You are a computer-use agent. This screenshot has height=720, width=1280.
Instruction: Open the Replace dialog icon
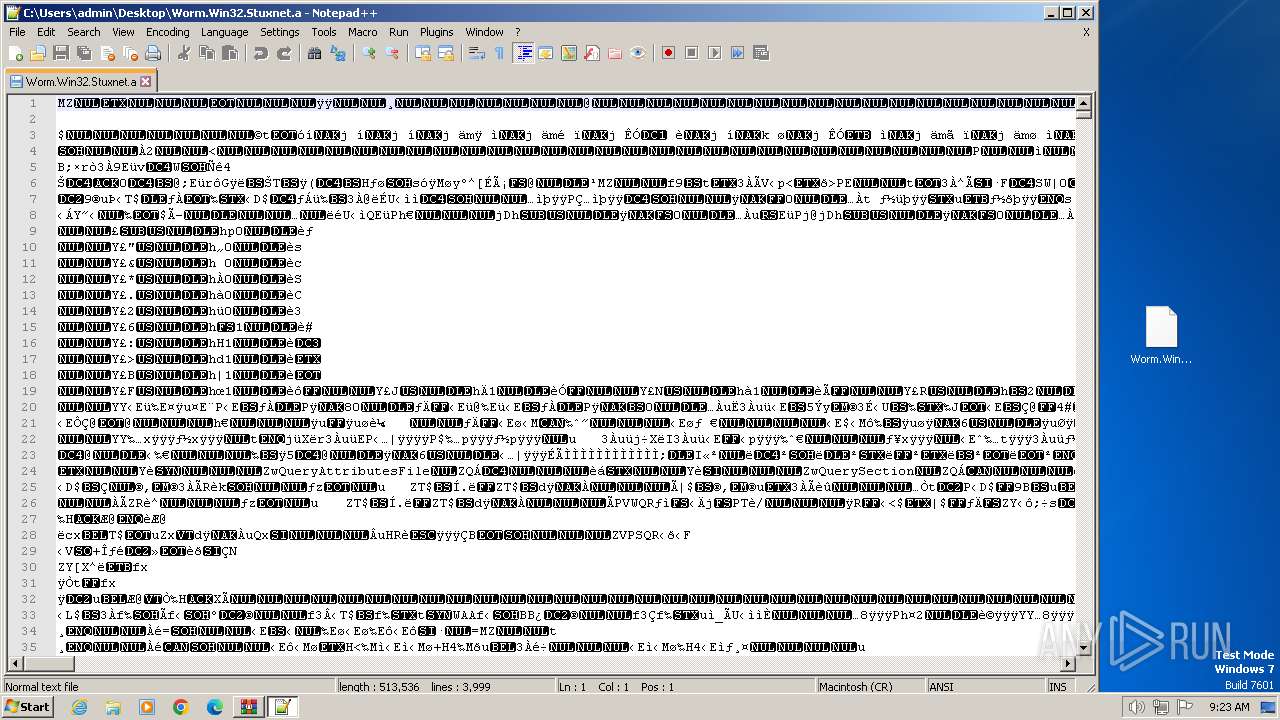coord(338,53)
